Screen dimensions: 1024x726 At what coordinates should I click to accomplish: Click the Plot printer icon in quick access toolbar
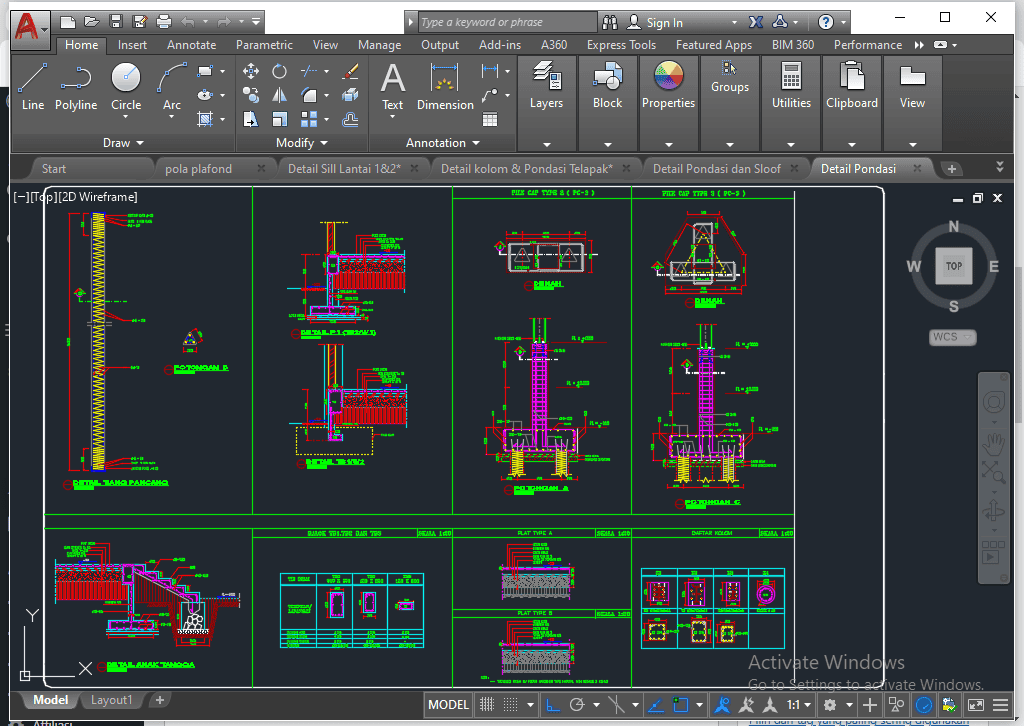point(164,21)
